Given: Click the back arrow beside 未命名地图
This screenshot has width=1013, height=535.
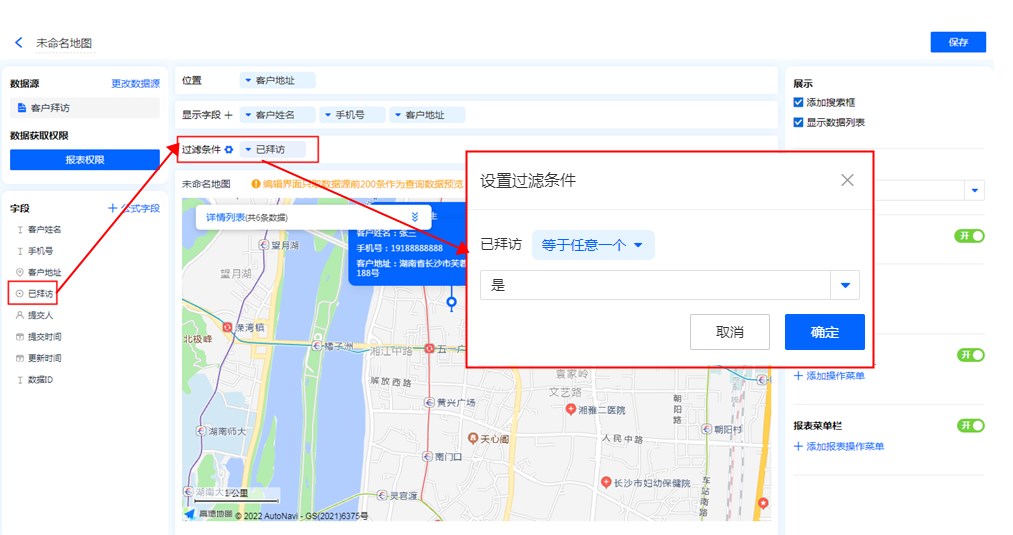Looking at the screenshot, I should click(18, 43).
